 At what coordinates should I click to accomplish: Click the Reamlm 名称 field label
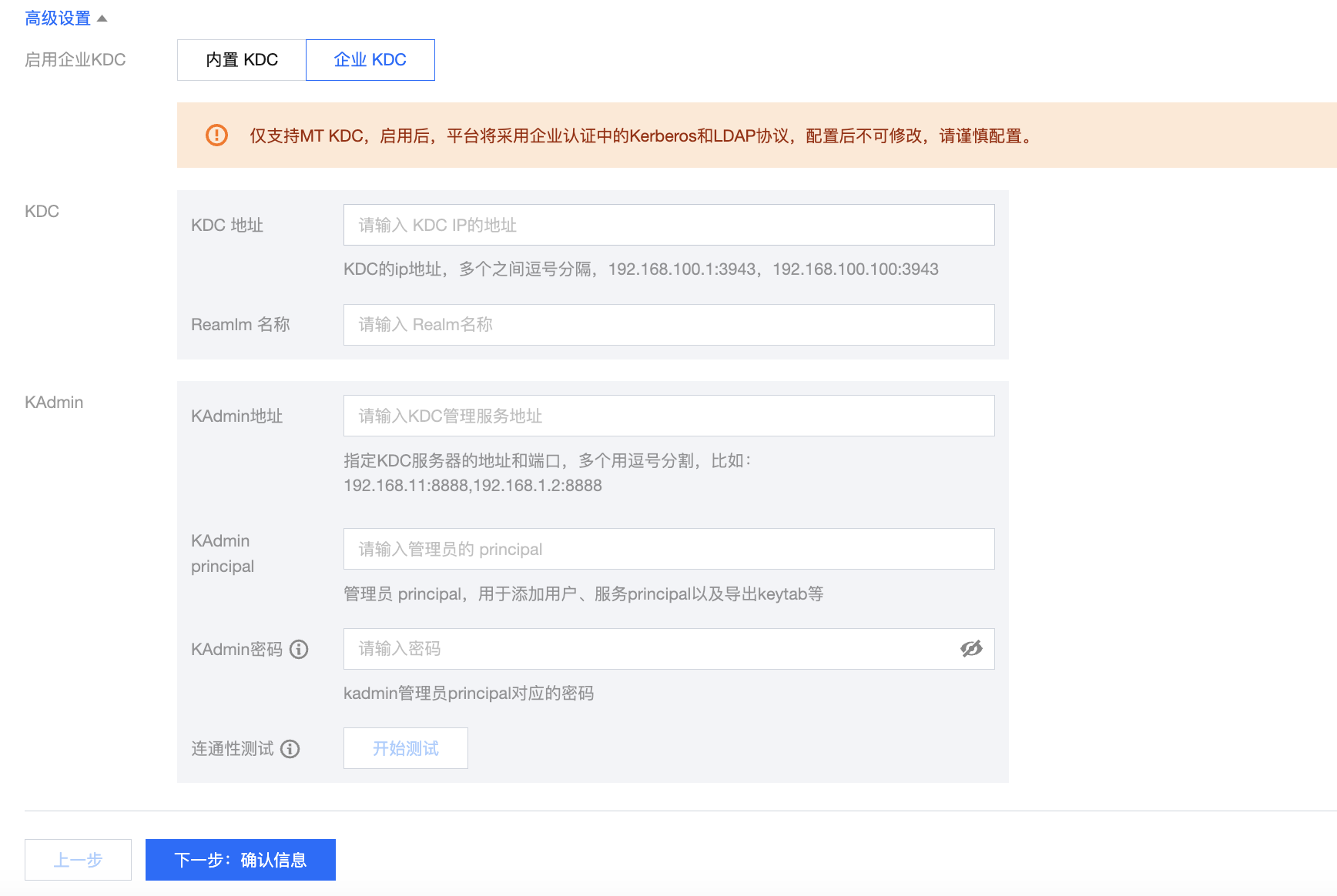[x=240, y=325]
